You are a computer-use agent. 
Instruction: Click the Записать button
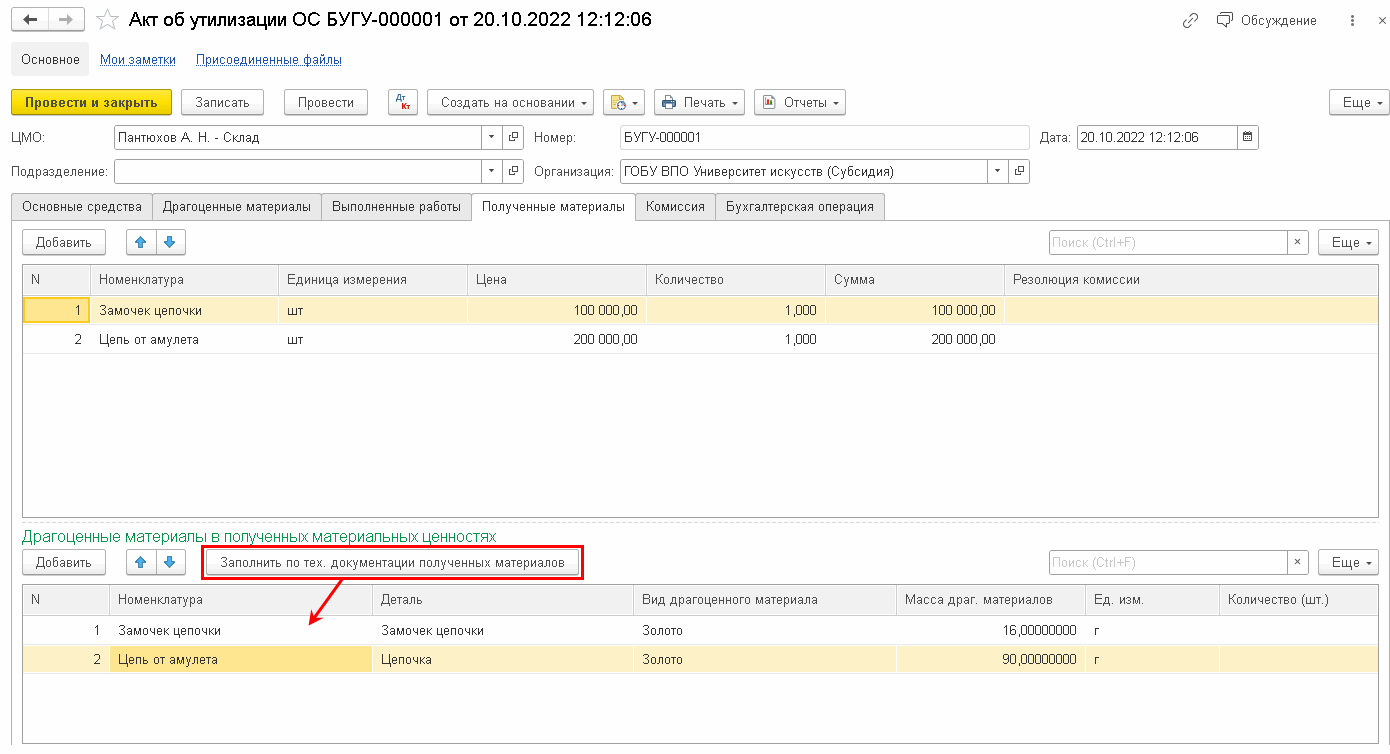[222, 102]
